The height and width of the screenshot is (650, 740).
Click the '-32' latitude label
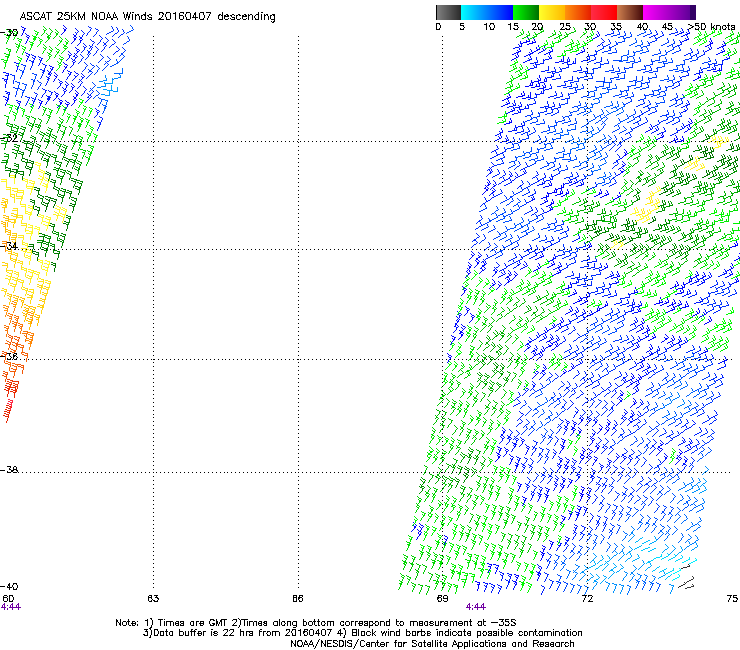click(x=9, y=138)
